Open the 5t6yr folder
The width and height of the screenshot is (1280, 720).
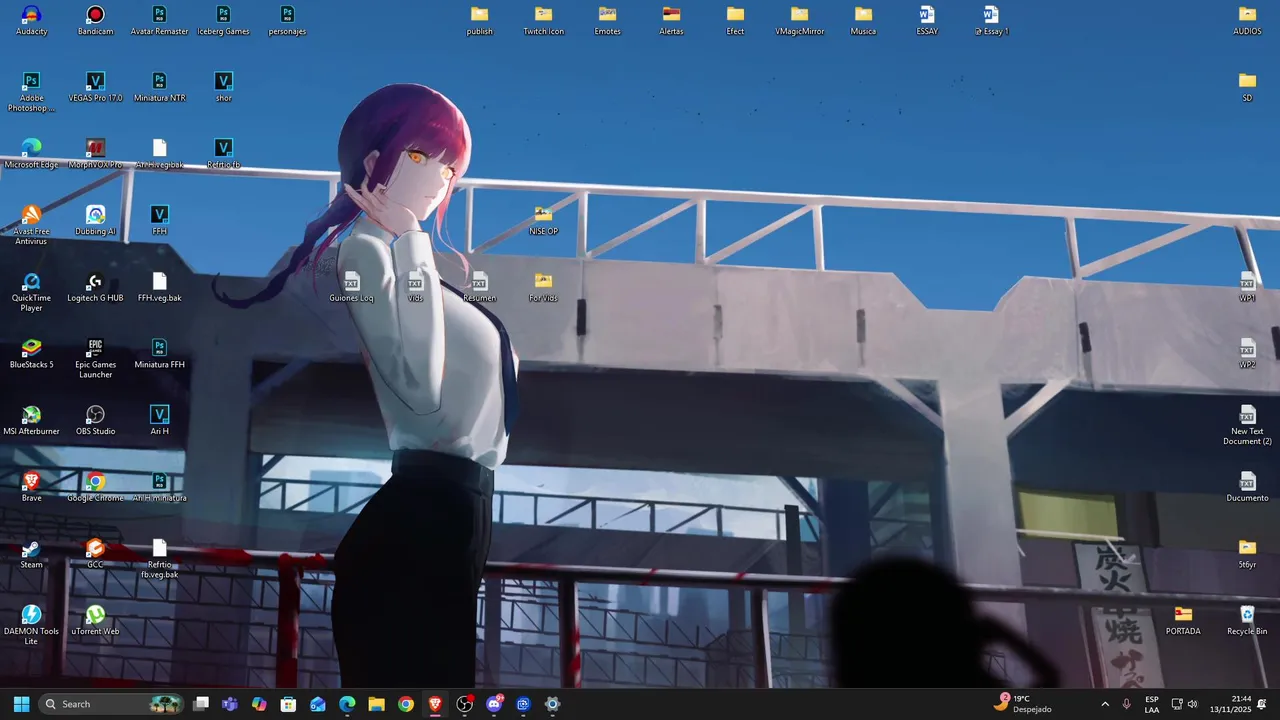click(1247, 554)
